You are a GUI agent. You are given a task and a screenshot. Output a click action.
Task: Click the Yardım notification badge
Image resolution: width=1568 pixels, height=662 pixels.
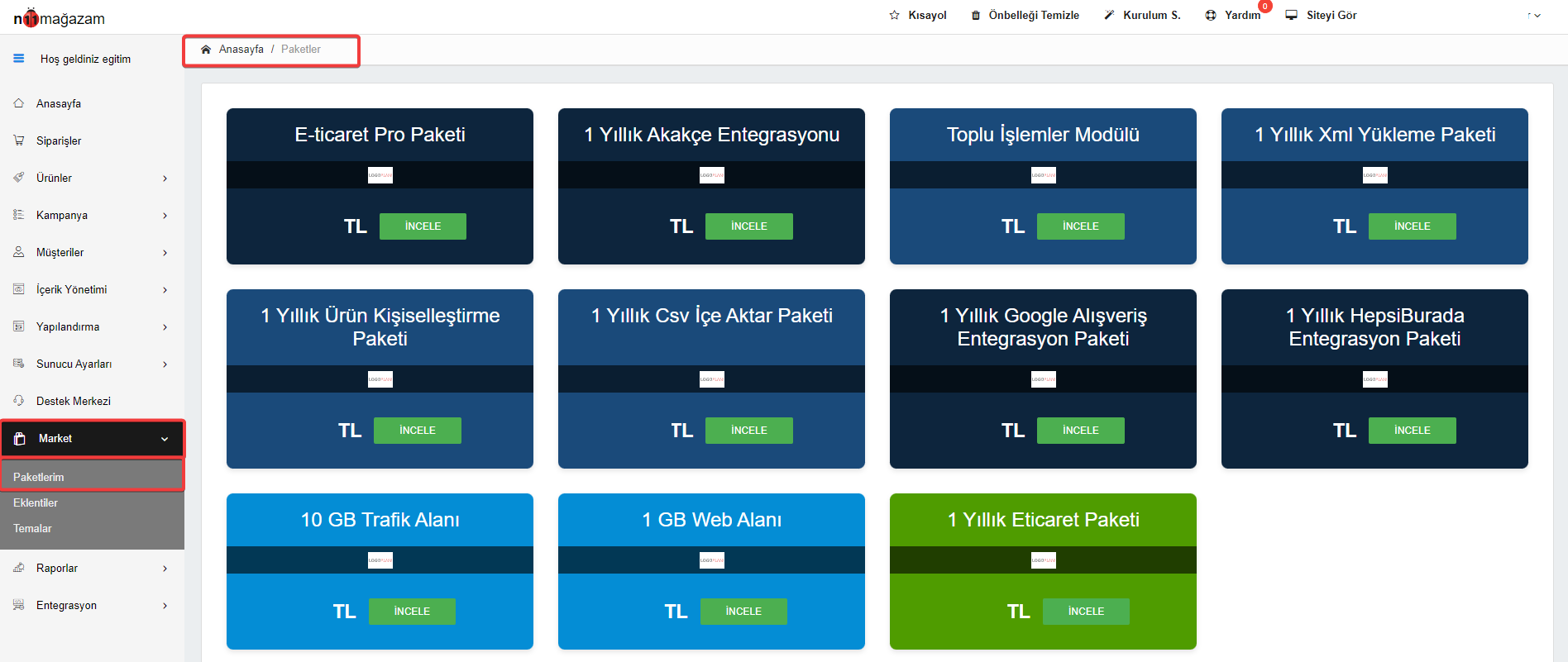click(x=1265, y=7)
